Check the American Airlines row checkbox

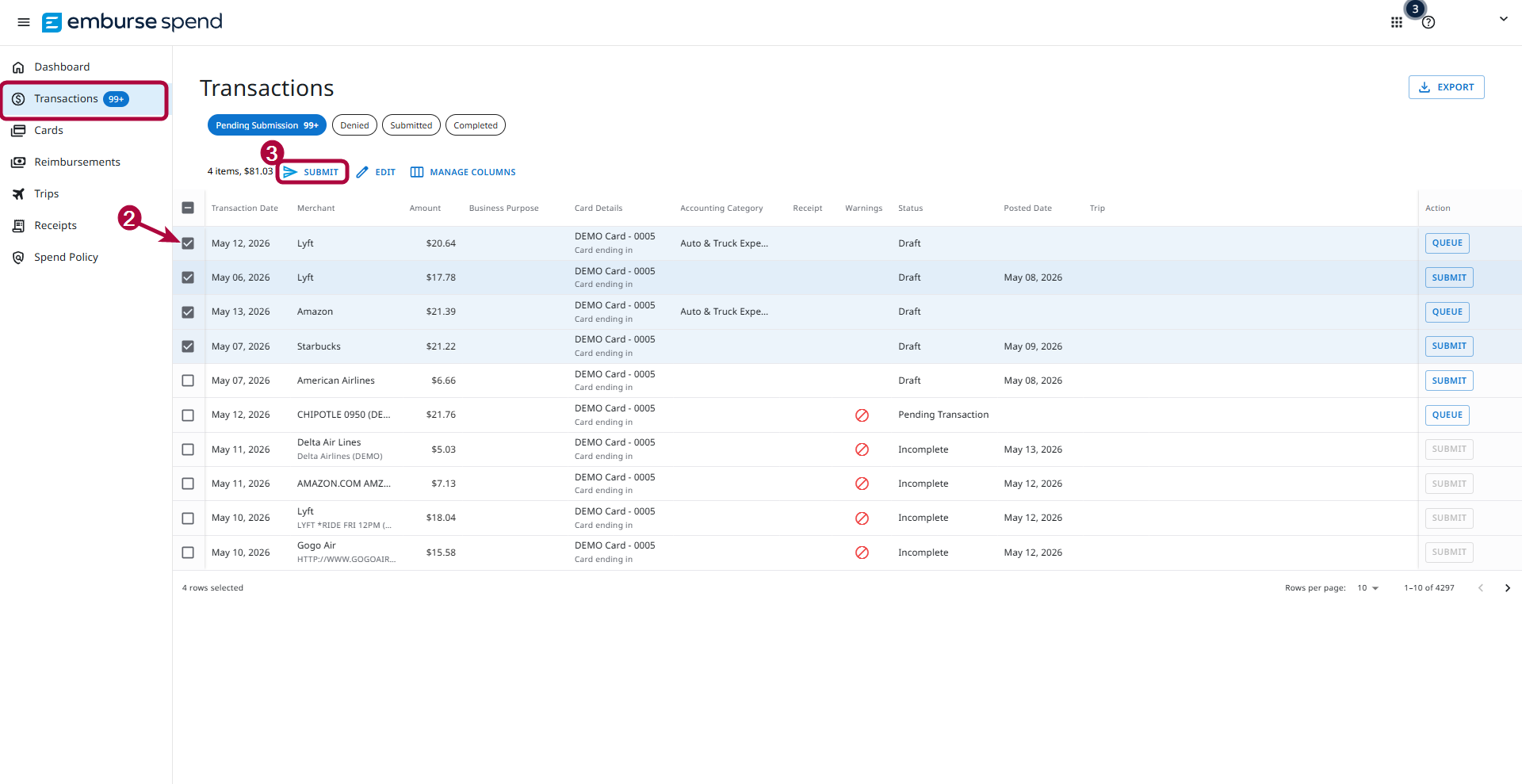click(188, 381)
